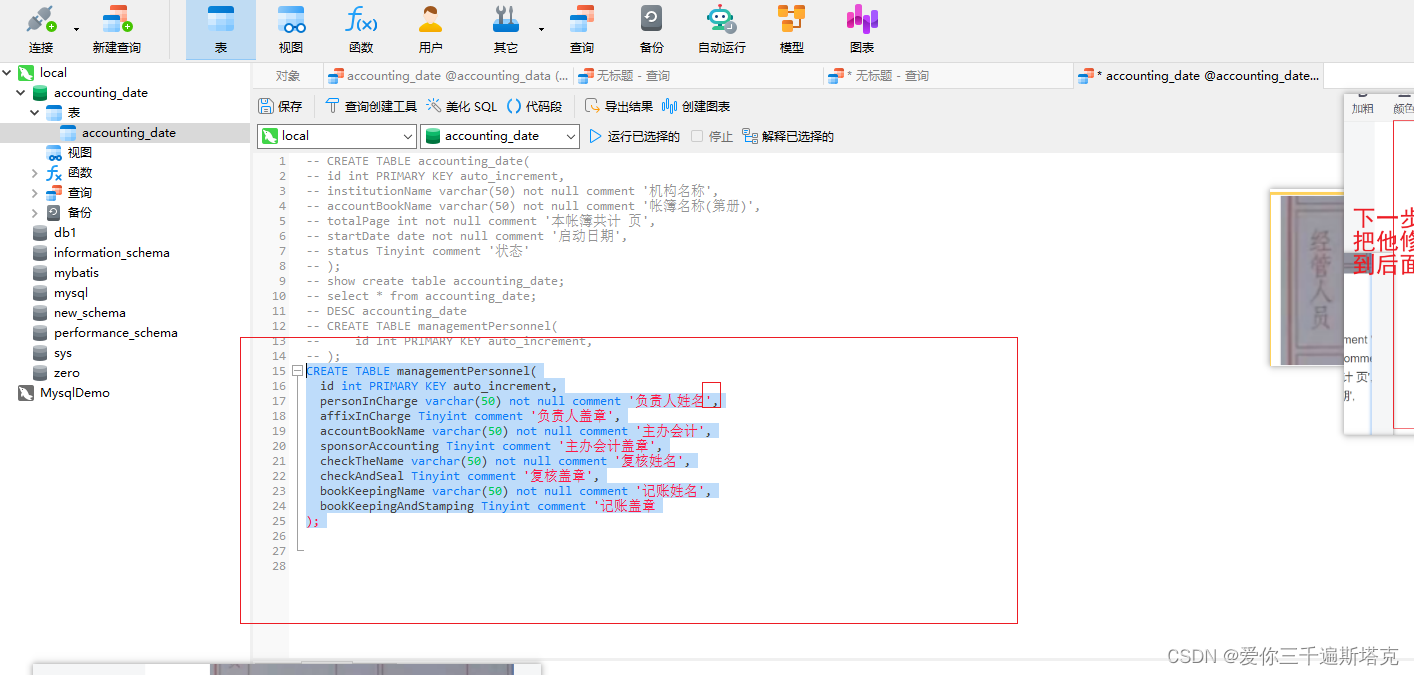
Task: Open the 视图 (Views) icon
Action: pyautogui.click(x=290, y=29)
